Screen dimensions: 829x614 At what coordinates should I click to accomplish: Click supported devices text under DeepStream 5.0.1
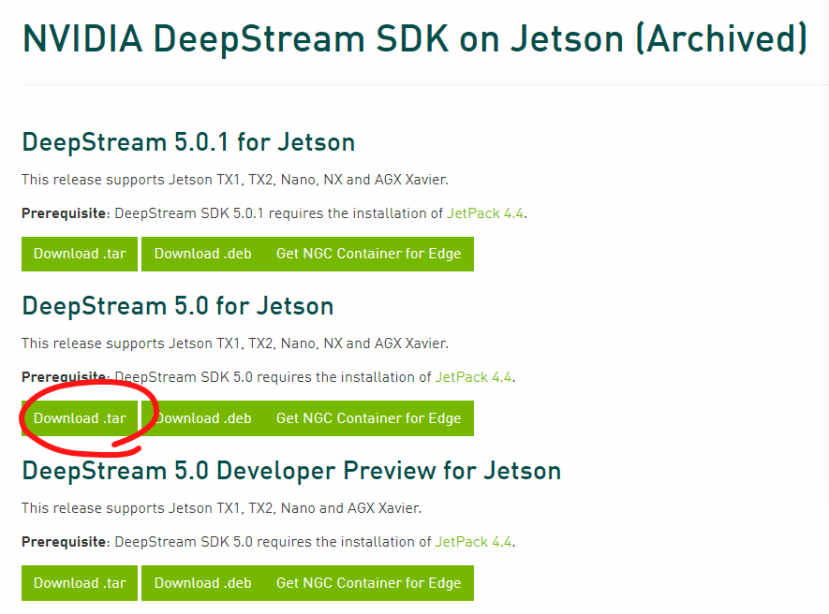click(235, 180)
